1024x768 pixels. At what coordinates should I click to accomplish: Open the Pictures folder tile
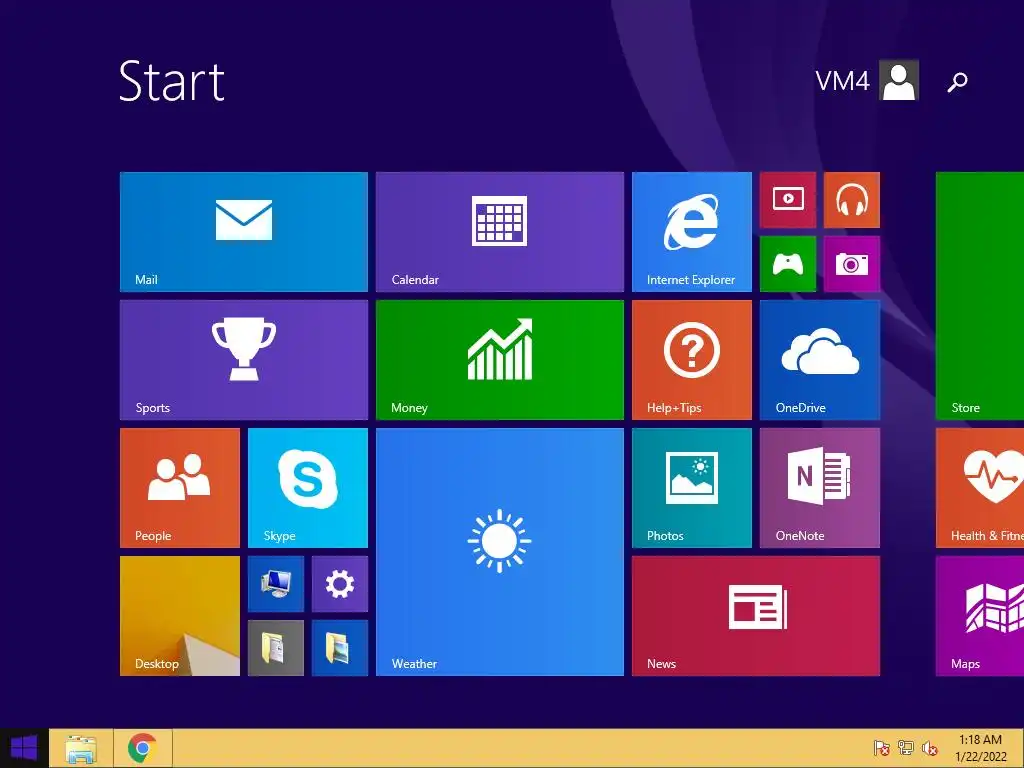coord(340,648)
